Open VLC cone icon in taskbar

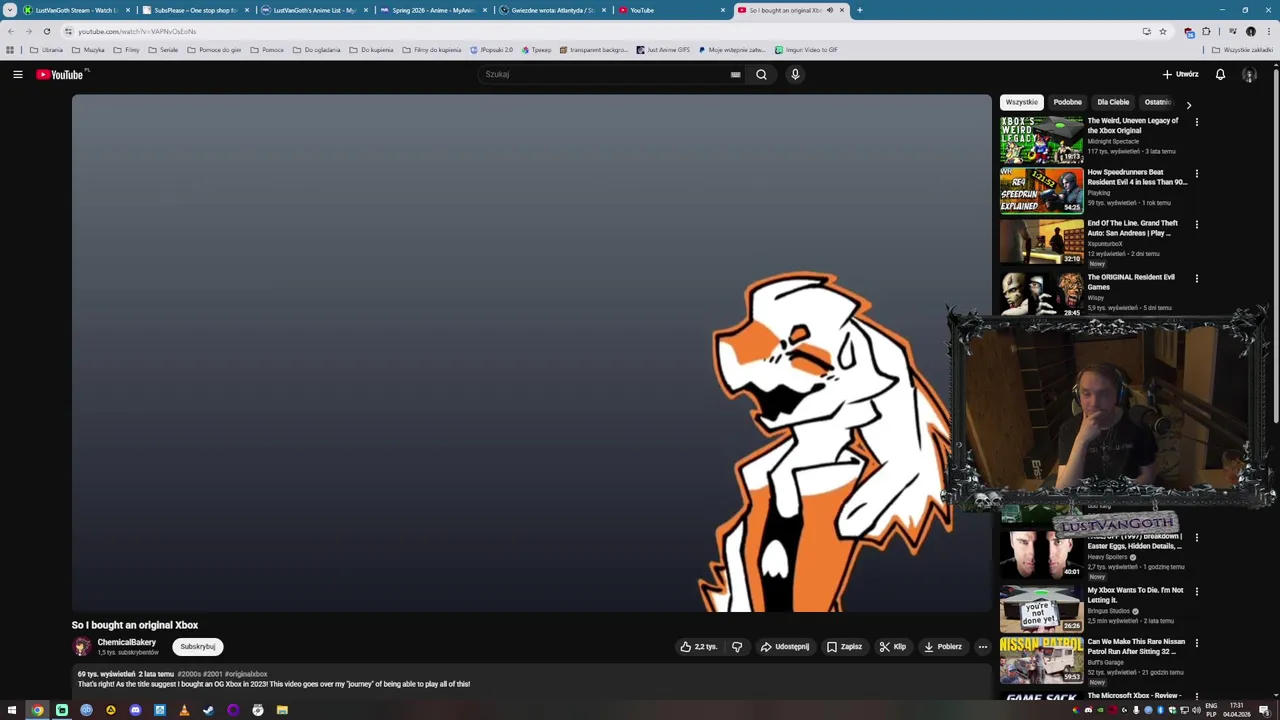(184, 710)
